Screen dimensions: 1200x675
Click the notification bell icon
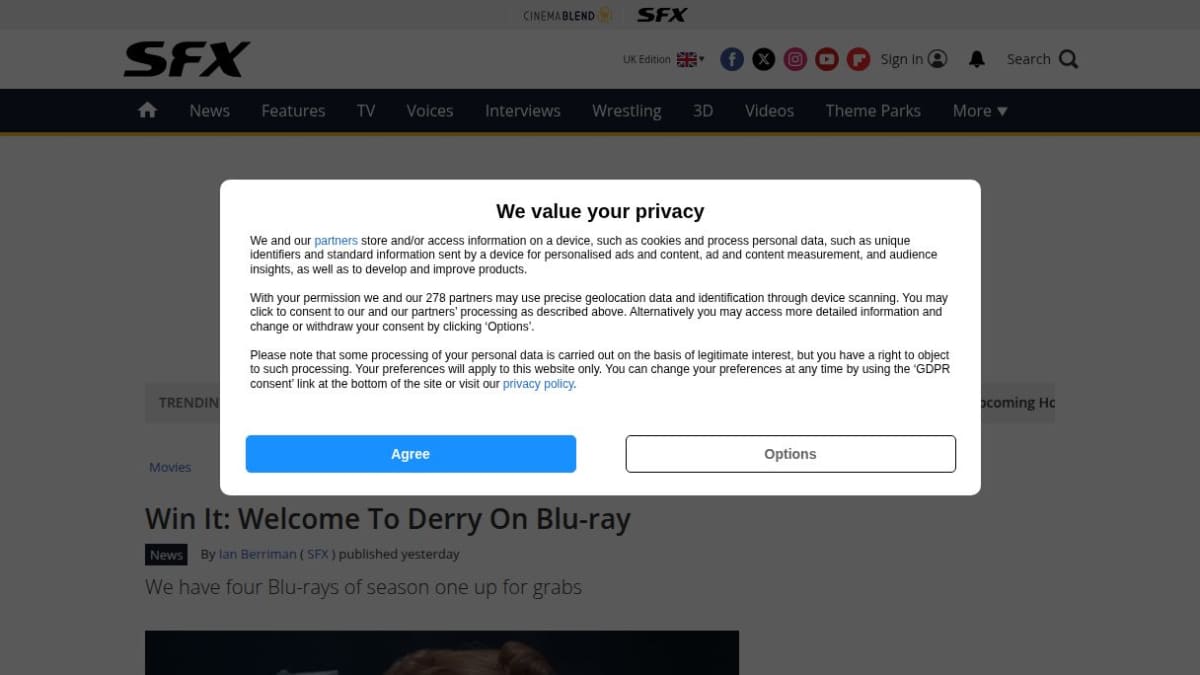[x=977, y=59]
